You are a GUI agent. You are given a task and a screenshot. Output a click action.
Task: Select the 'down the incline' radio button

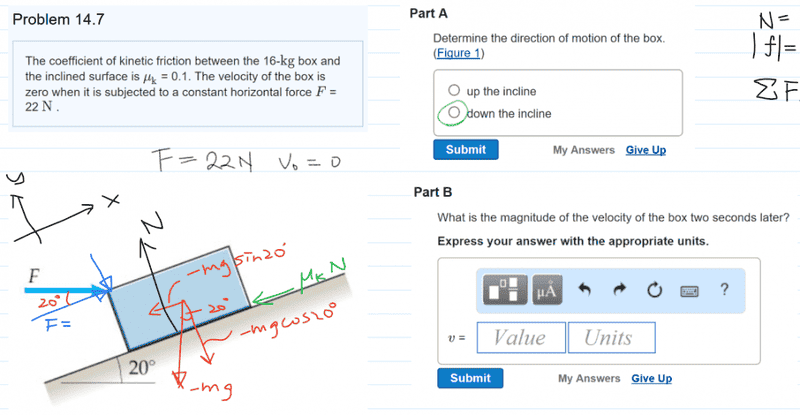coord(454,112)
